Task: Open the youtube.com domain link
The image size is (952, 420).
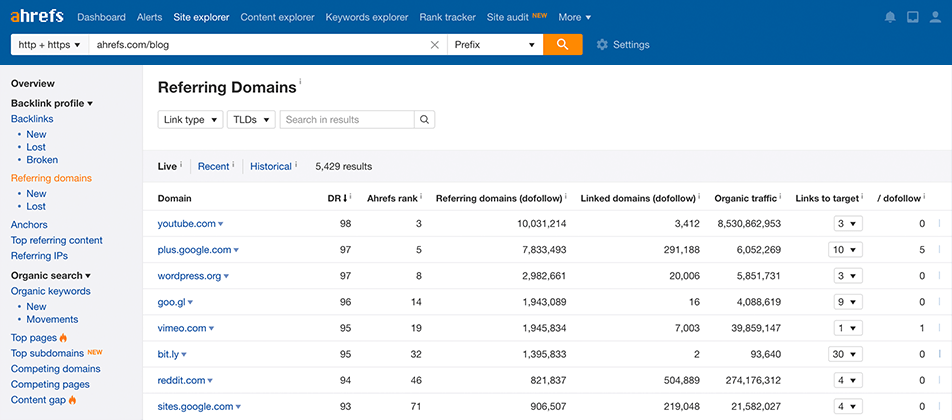Action: (x=186, y=224)
